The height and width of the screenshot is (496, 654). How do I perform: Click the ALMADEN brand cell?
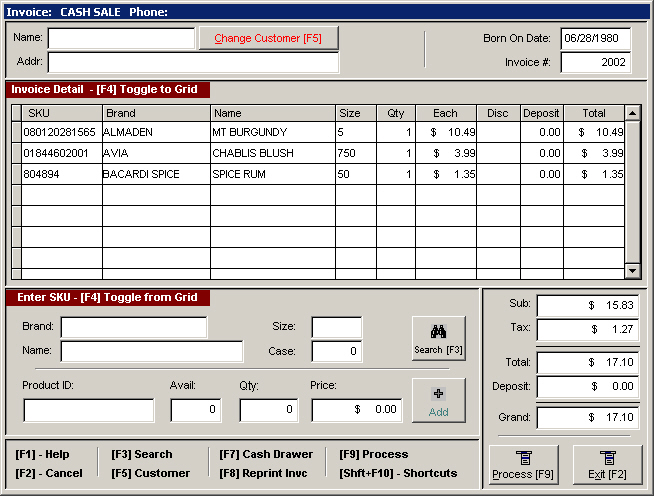coord(156,132)
